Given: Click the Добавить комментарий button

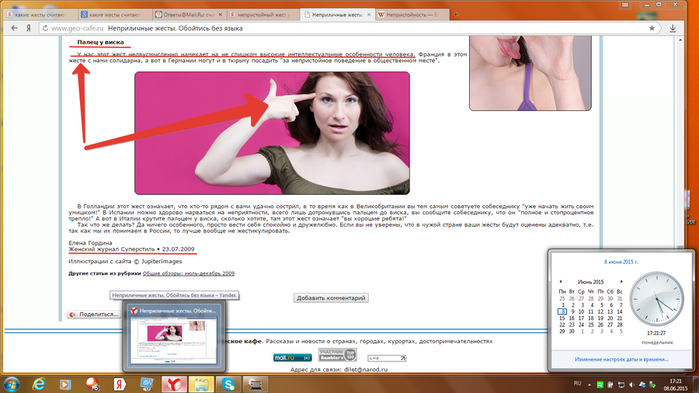Looking at the screenshot, I should point(331,298).
